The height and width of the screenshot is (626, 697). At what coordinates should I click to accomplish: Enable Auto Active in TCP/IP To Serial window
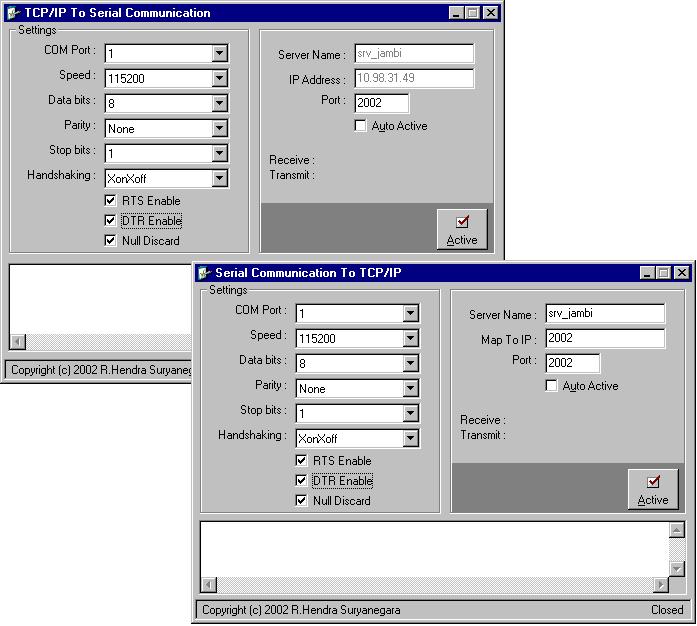click(x=361, y=126)
